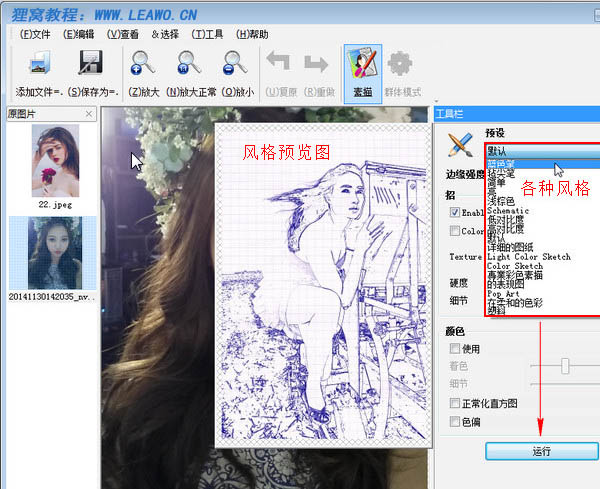The height and width of the screenshot is (489, 600).
Task: Toggle Normalize Histogram (正常化直方图) checkbox
Action: pos(455,403)
